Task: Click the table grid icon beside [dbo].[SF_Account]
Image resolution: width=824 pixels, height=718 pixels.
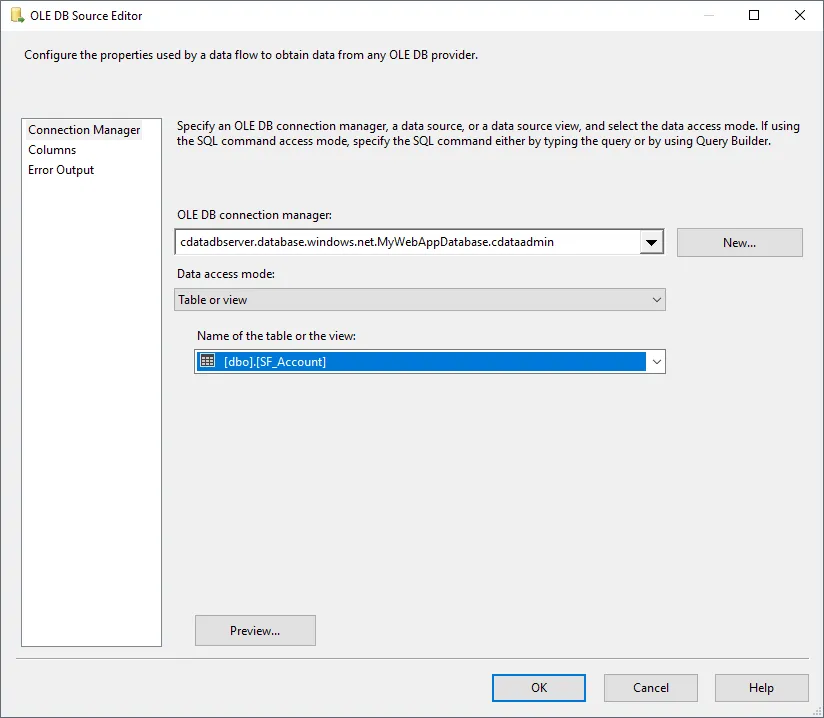Action: point(206,361)
